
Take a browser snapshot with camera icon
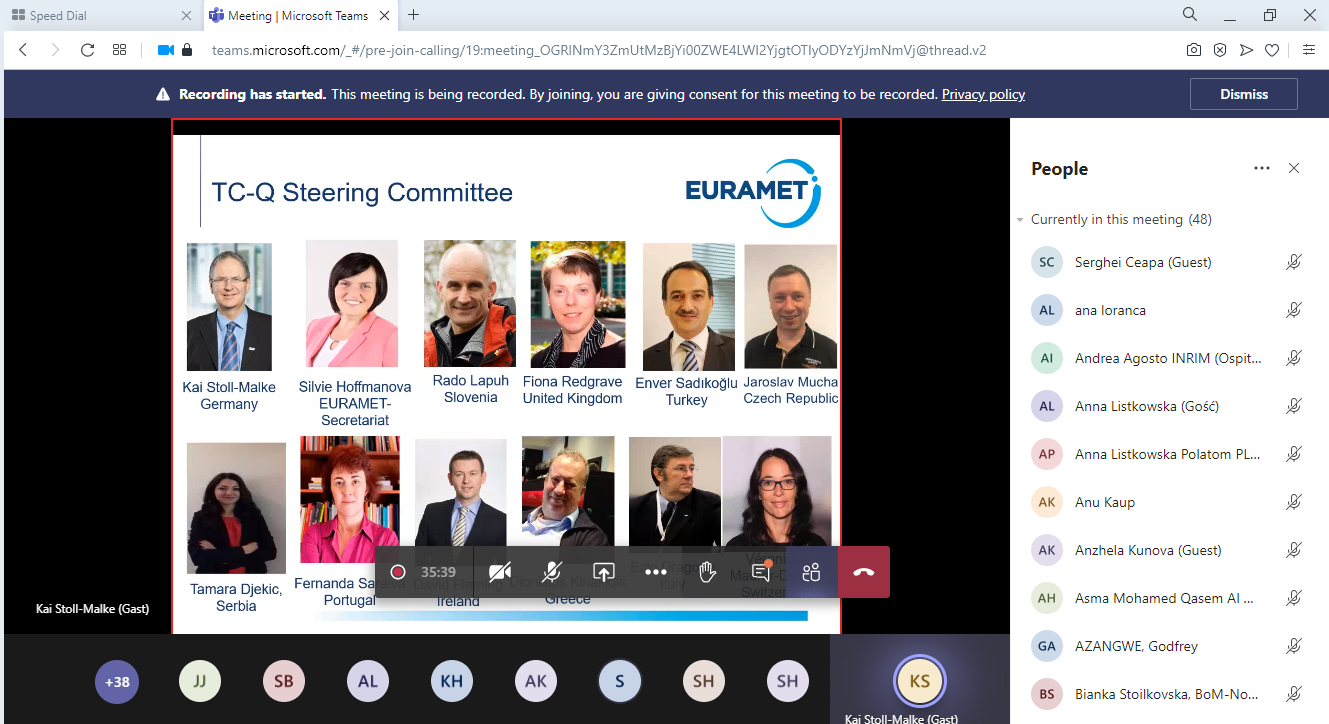click(1194, 50)
